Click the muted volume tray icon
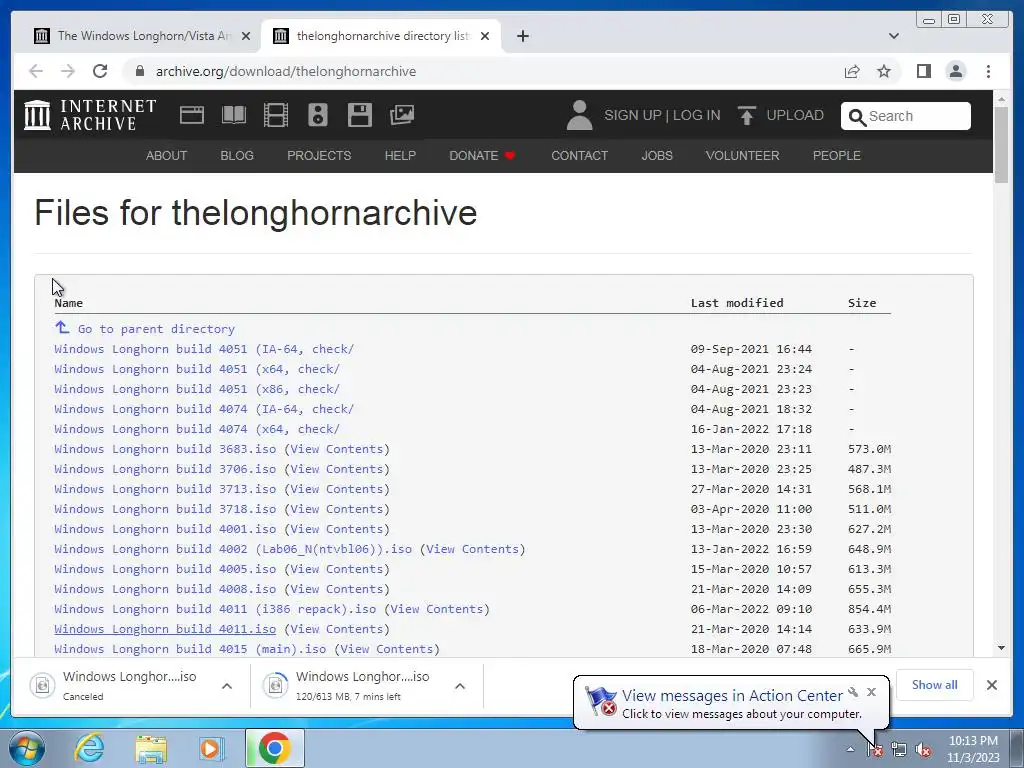Screen dimensions: 1024x768 click(x=923, y=750)
